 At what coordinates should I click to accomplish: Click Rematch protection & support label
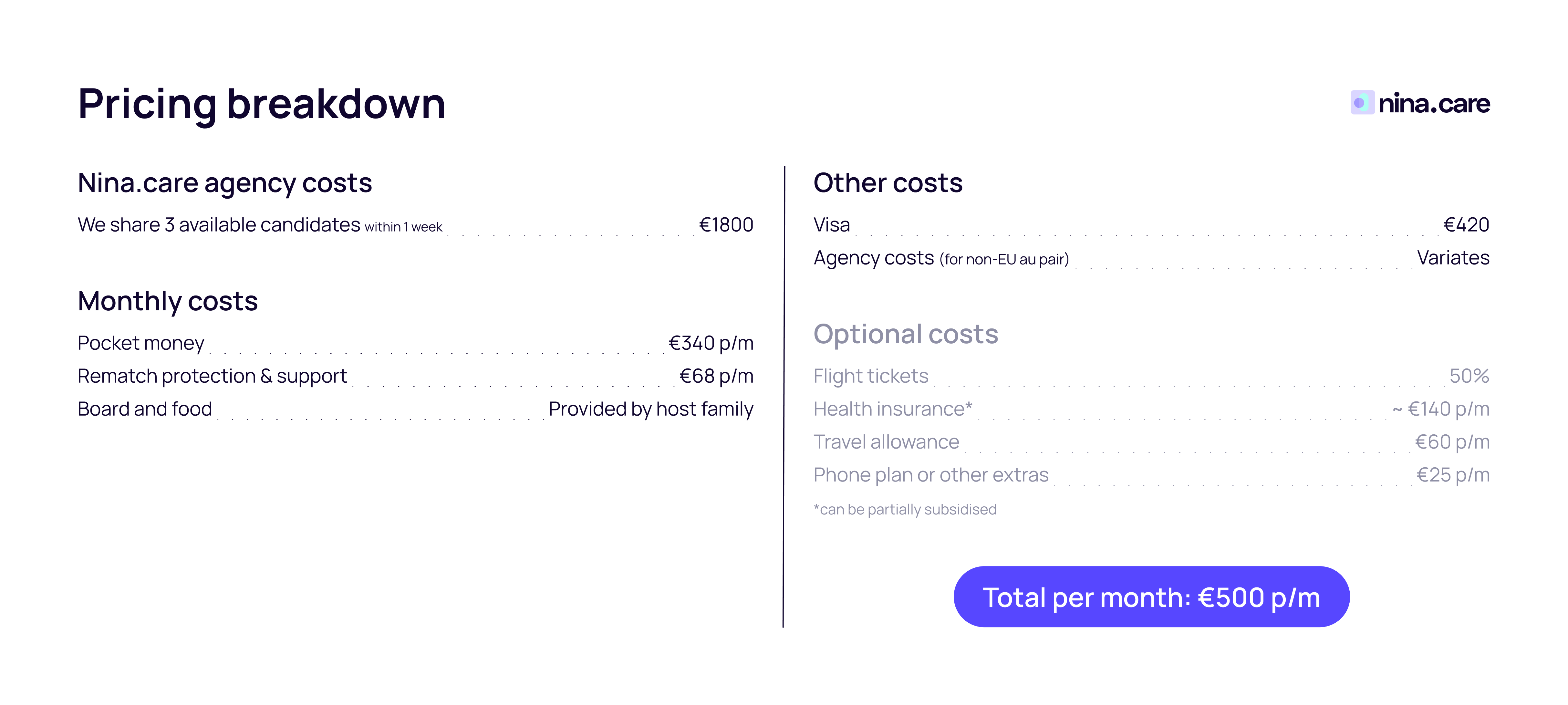[x=212, y=376]
